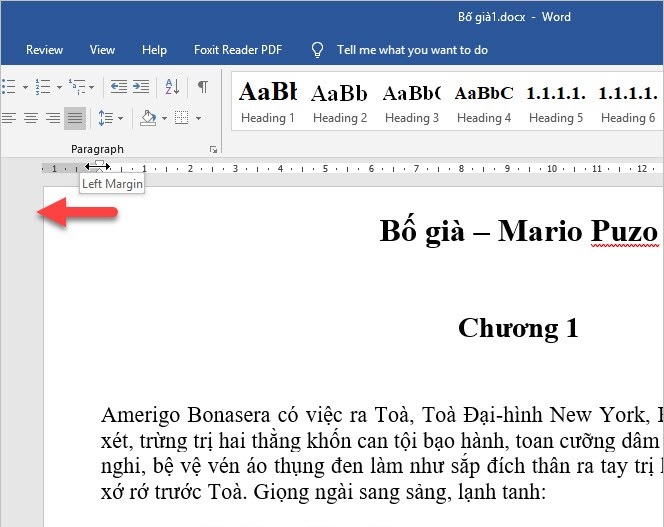Toggle Show/Hide paragraph marks
The width and height of the screenshot is (664, 527).
pyautogui.click(x=203, y=86)
